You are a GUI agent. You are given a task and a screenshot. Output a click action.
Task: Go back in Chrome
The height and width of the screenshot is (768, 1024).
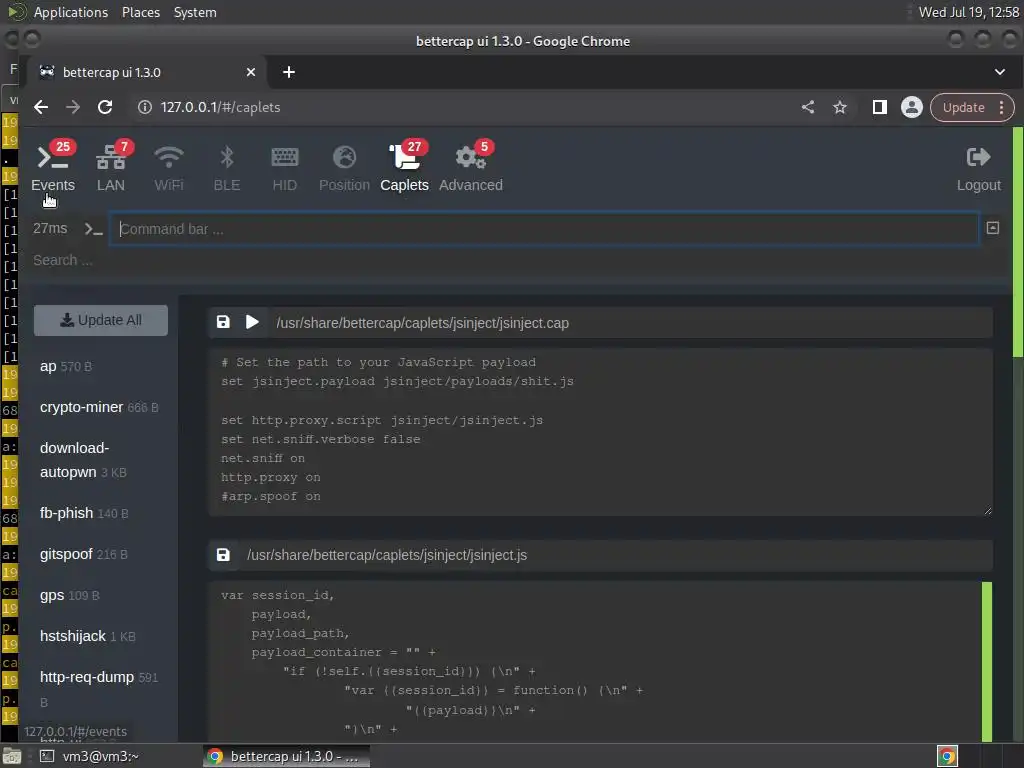coord(41,107)
